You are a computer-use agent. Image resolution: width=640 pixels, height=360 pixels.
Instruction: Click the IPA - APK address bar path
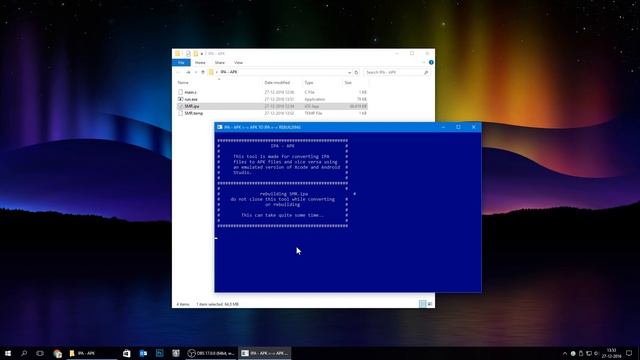(229, 72)
